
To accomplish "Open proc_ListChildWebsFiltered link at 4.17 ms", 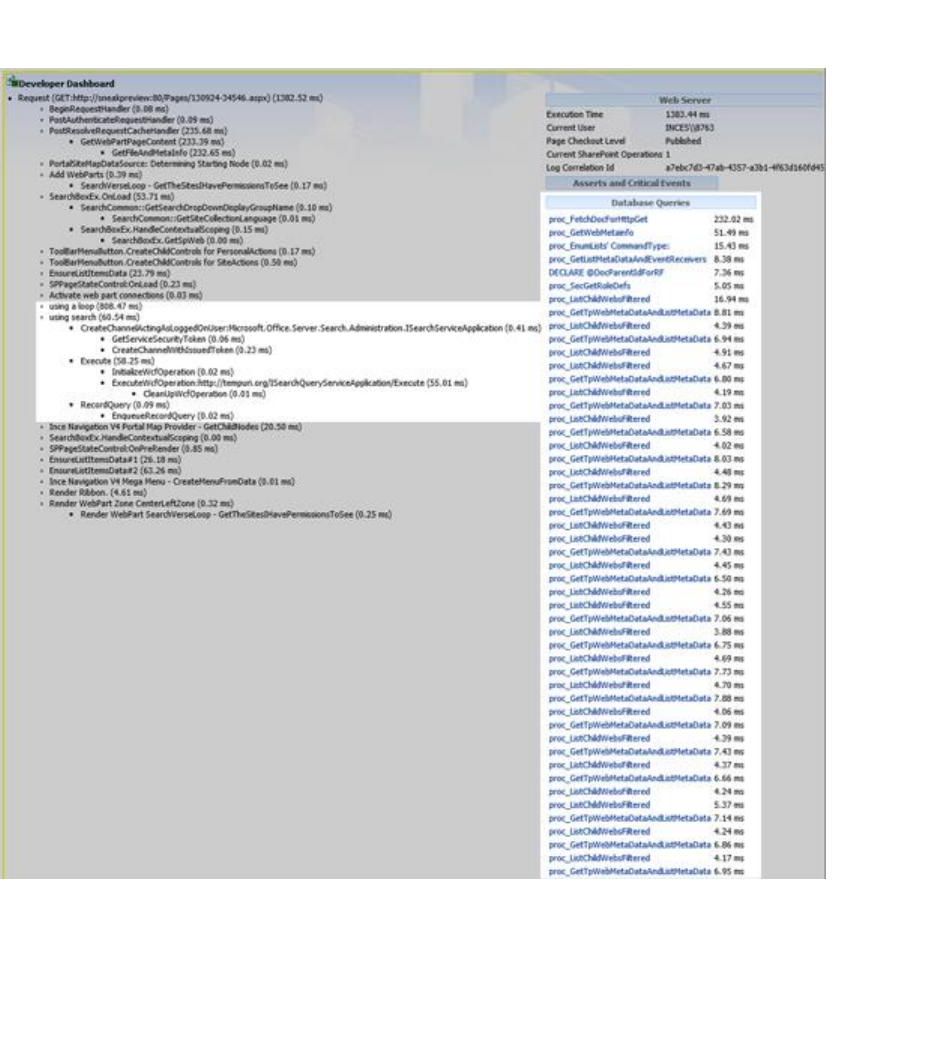I will pos(599,858).
